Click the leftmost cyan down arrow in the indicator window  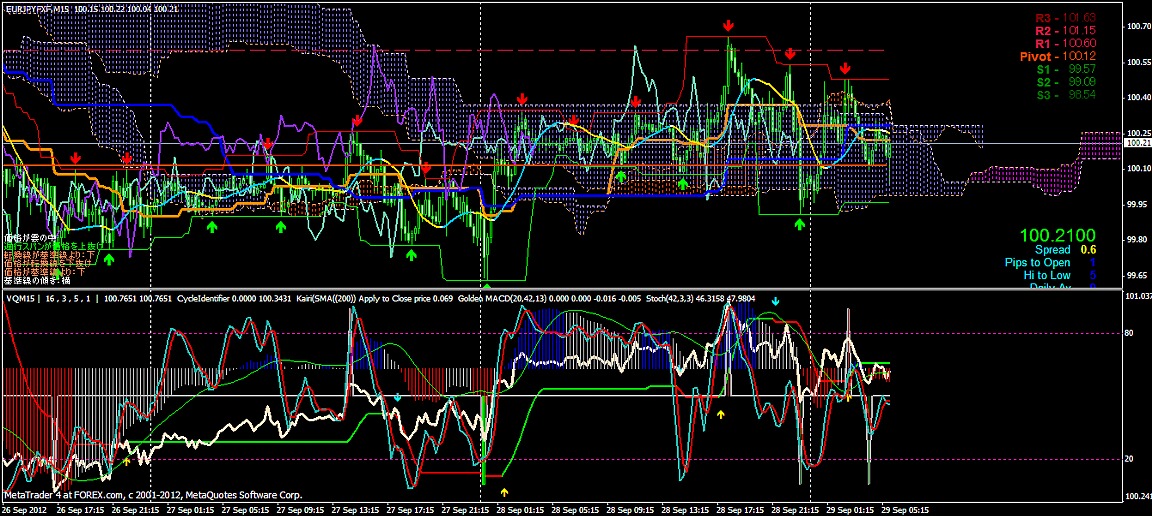tap(398, 397)
